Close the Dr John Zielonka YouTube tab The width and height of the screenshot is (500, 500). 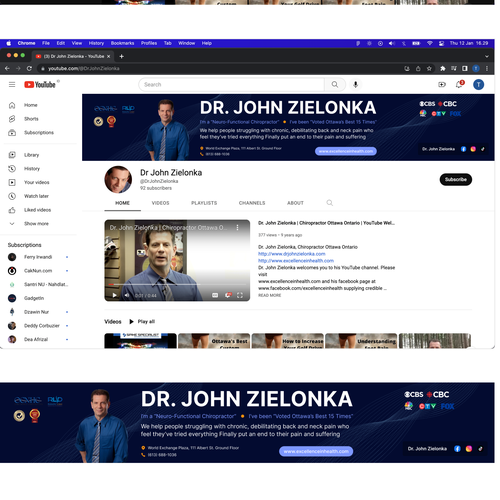coord(108,56)
